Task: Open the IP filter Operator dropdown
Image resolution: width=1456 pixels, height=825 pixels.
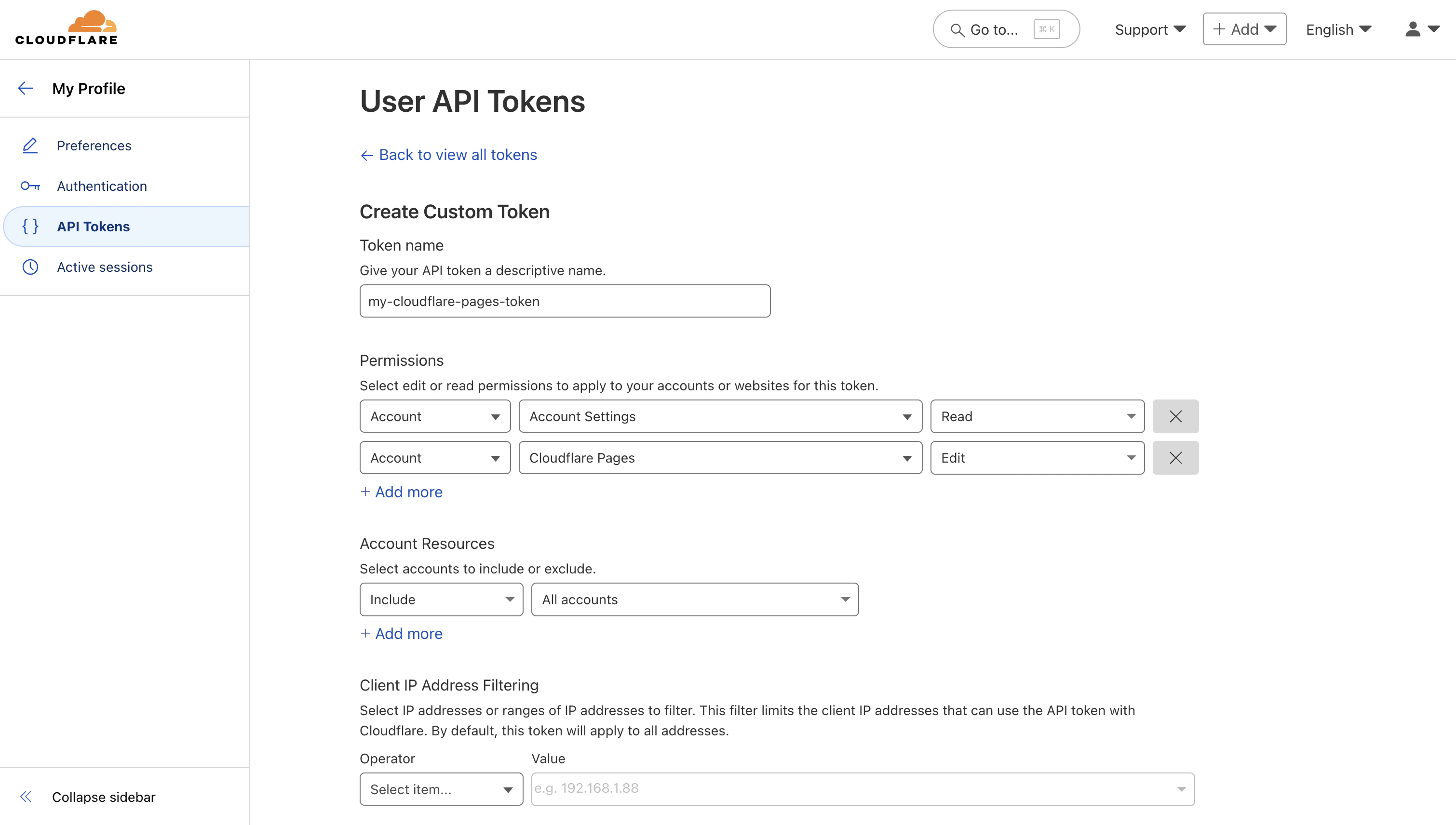Action: coord(441,789)
